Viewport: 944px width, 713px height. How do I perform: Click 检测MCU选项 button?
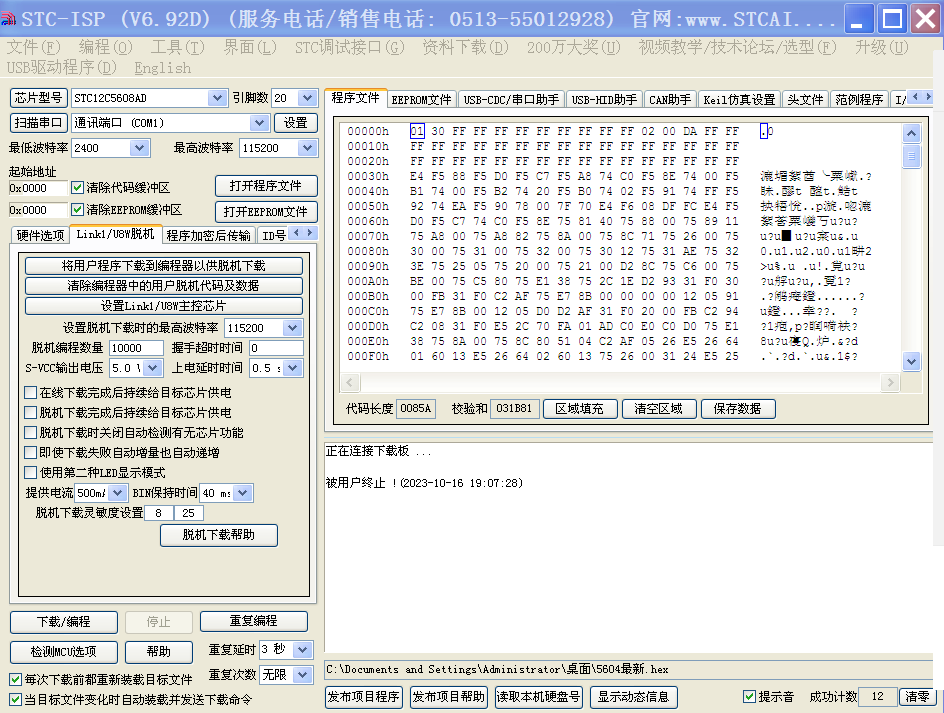[64, 652]
